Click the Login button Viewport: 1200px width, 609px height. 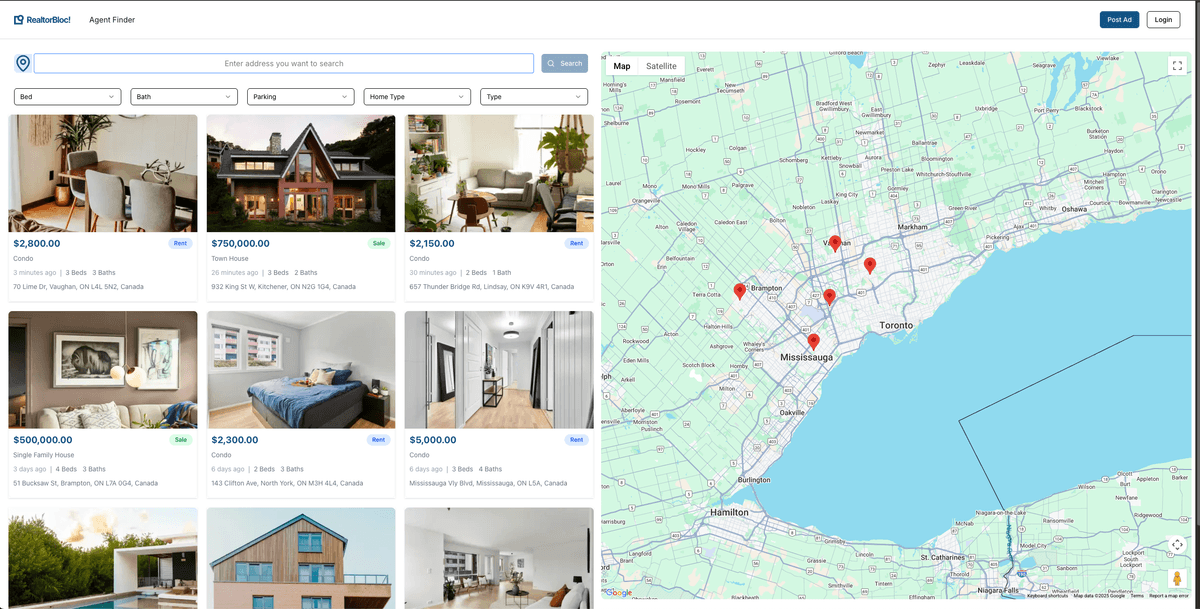click(1163, 20)
